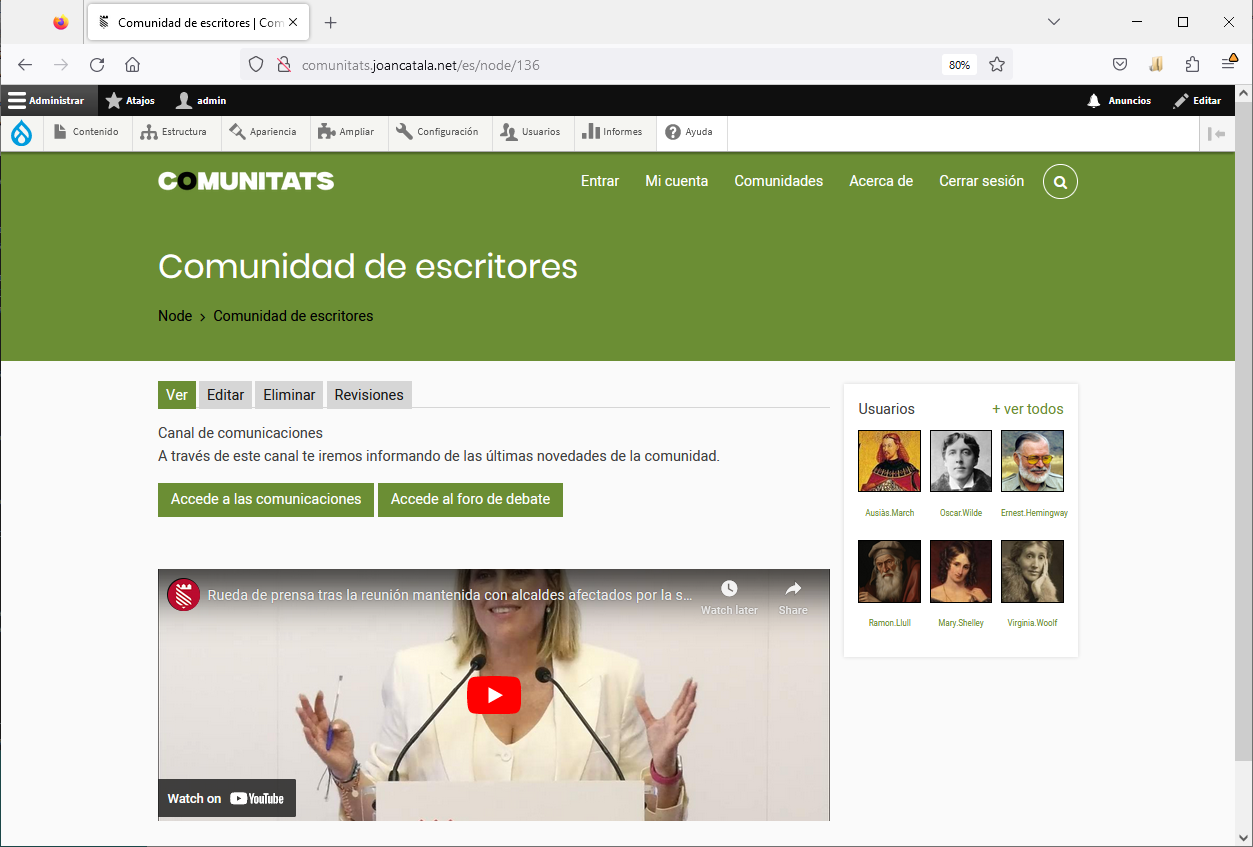
Task: Open Usuarios admin menu
Action: [531, 132]
